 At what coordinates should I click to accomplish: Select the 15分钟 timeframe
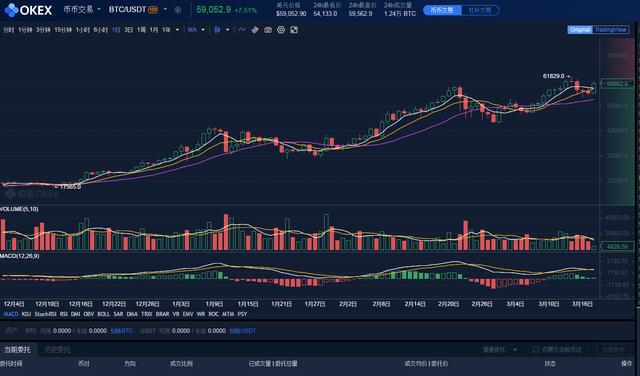pos(63,30)
